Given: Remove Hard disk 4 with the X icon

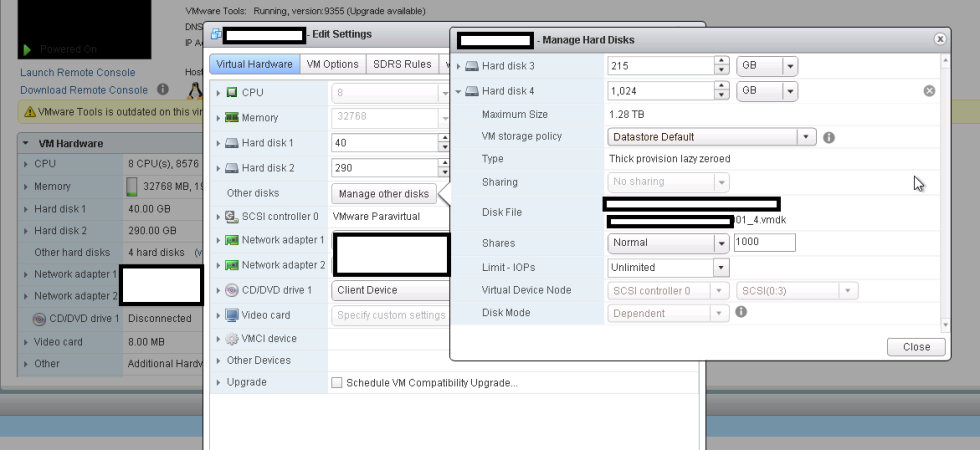Looking at the screenshot, I should click(929, 91).
